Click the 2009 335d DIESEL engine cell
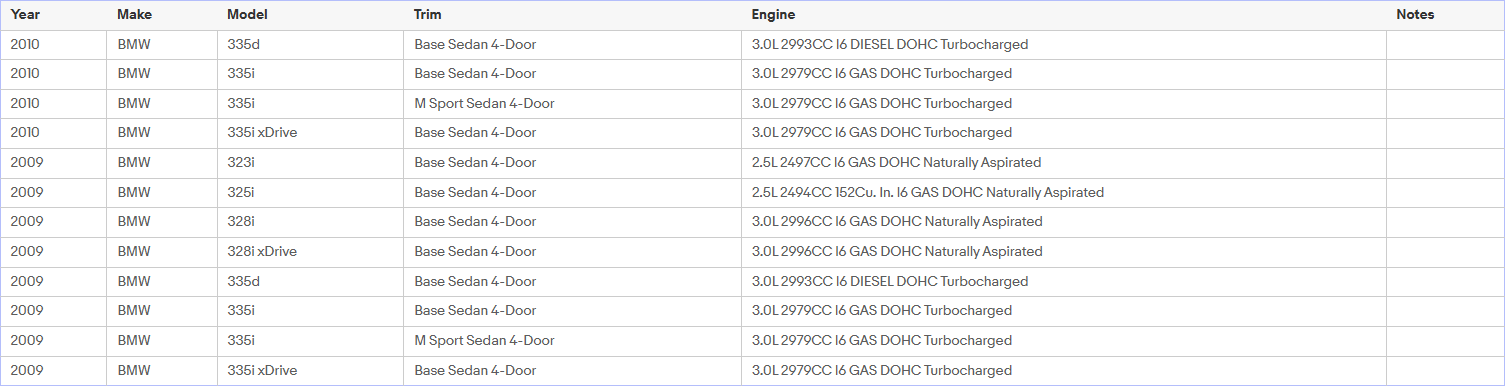Image resolution: width=1505 pixels, height=386 pixels. [x=1063, y=281]
